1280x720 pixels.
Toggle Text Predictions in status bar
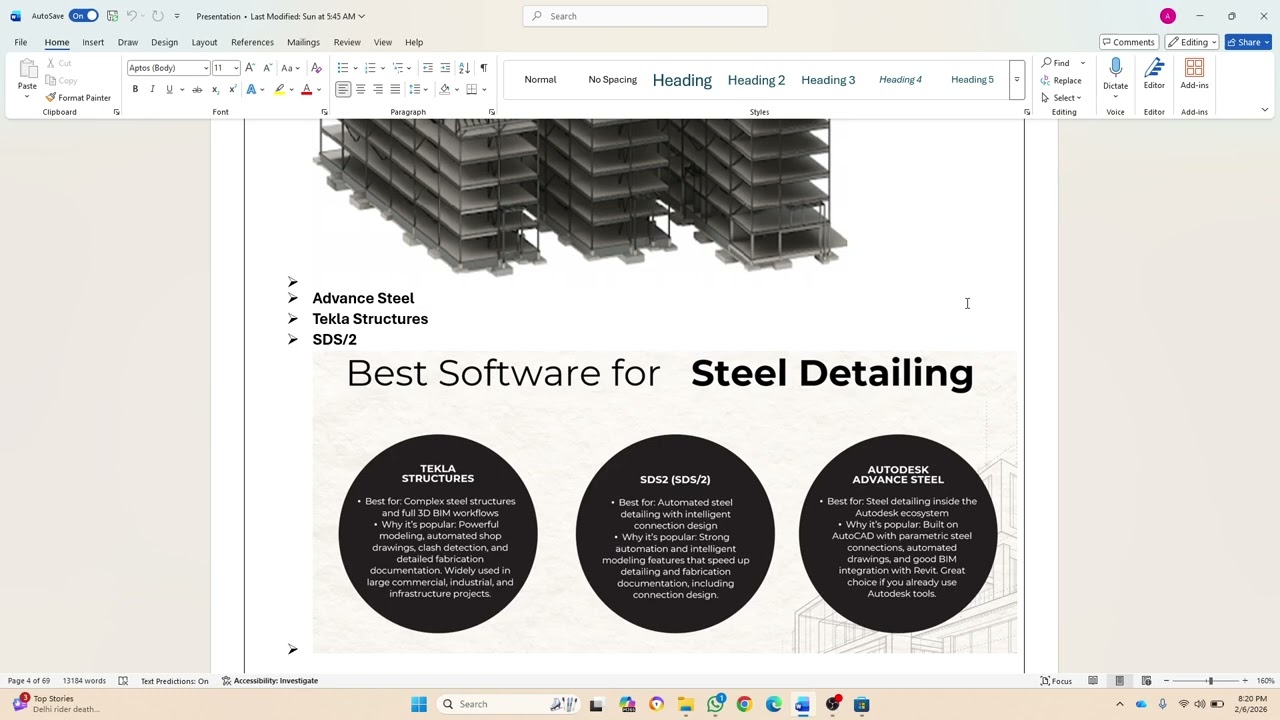175,681
